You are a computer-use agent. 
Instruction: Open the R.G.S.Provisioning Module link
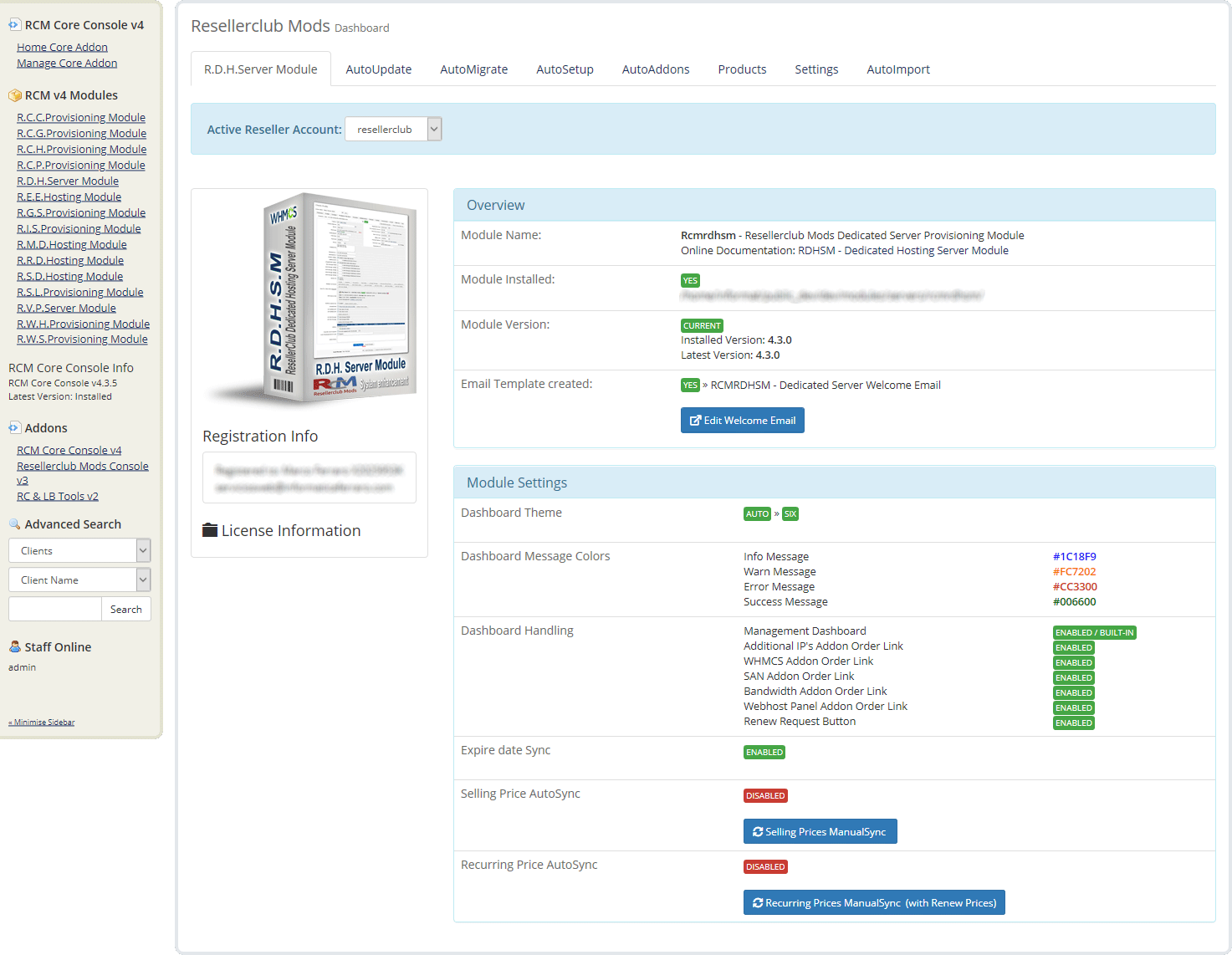tap(81, 213)
